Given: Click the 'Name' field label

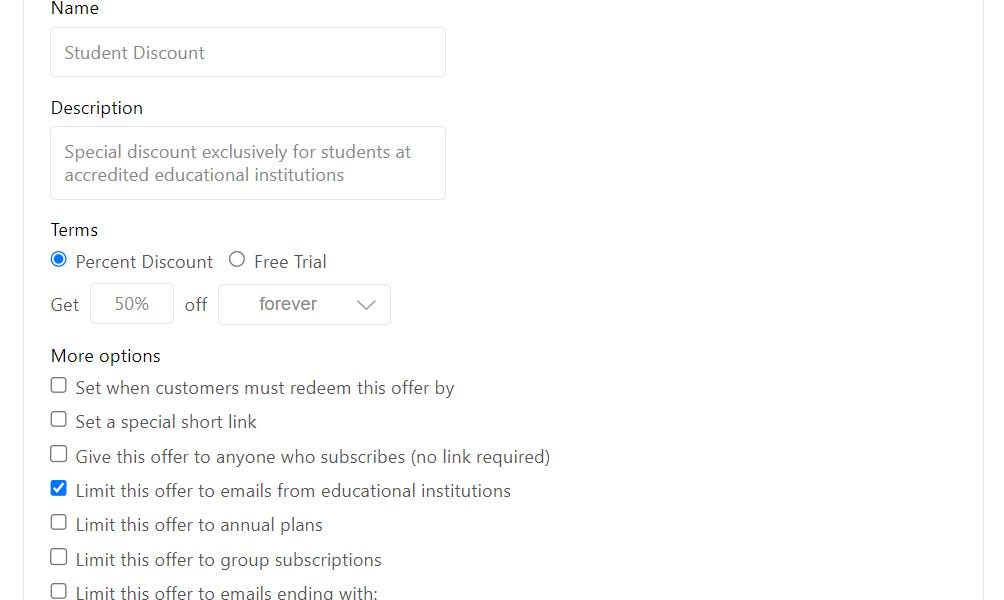Looking at the screenshot, I should pos(75,8).
